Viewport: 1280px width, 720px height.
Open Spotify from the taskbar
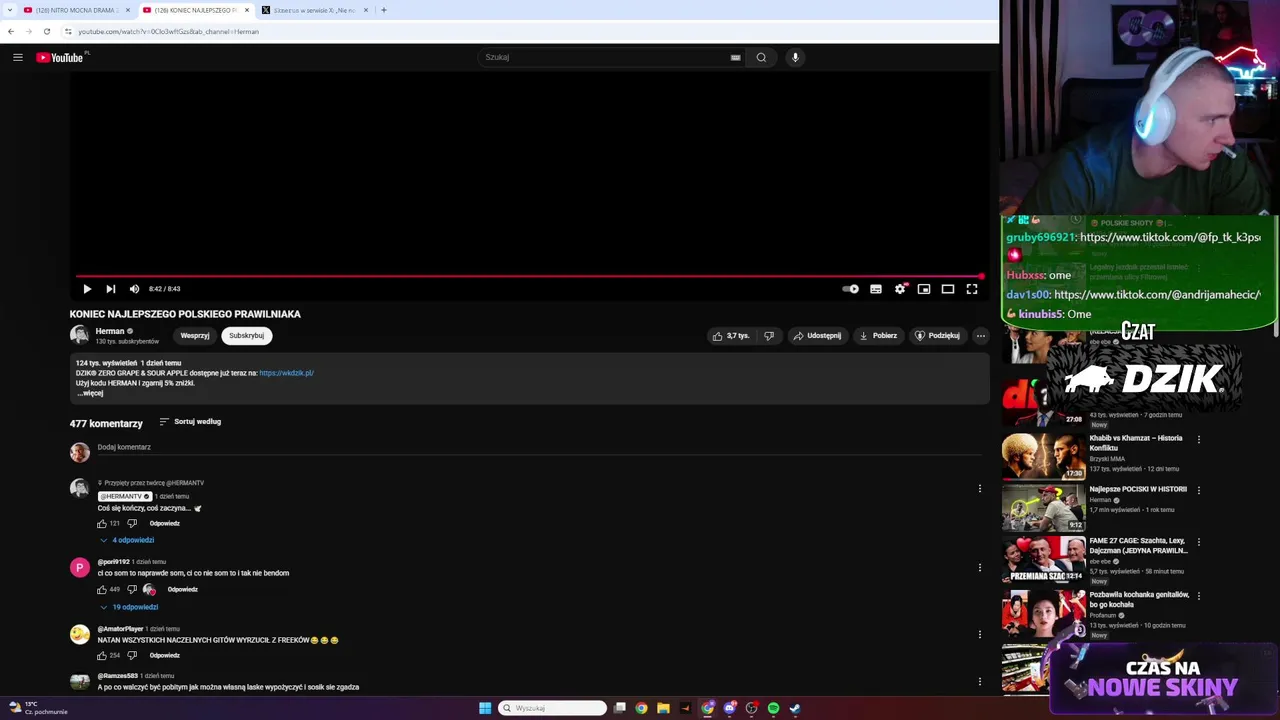pos(773,708)
